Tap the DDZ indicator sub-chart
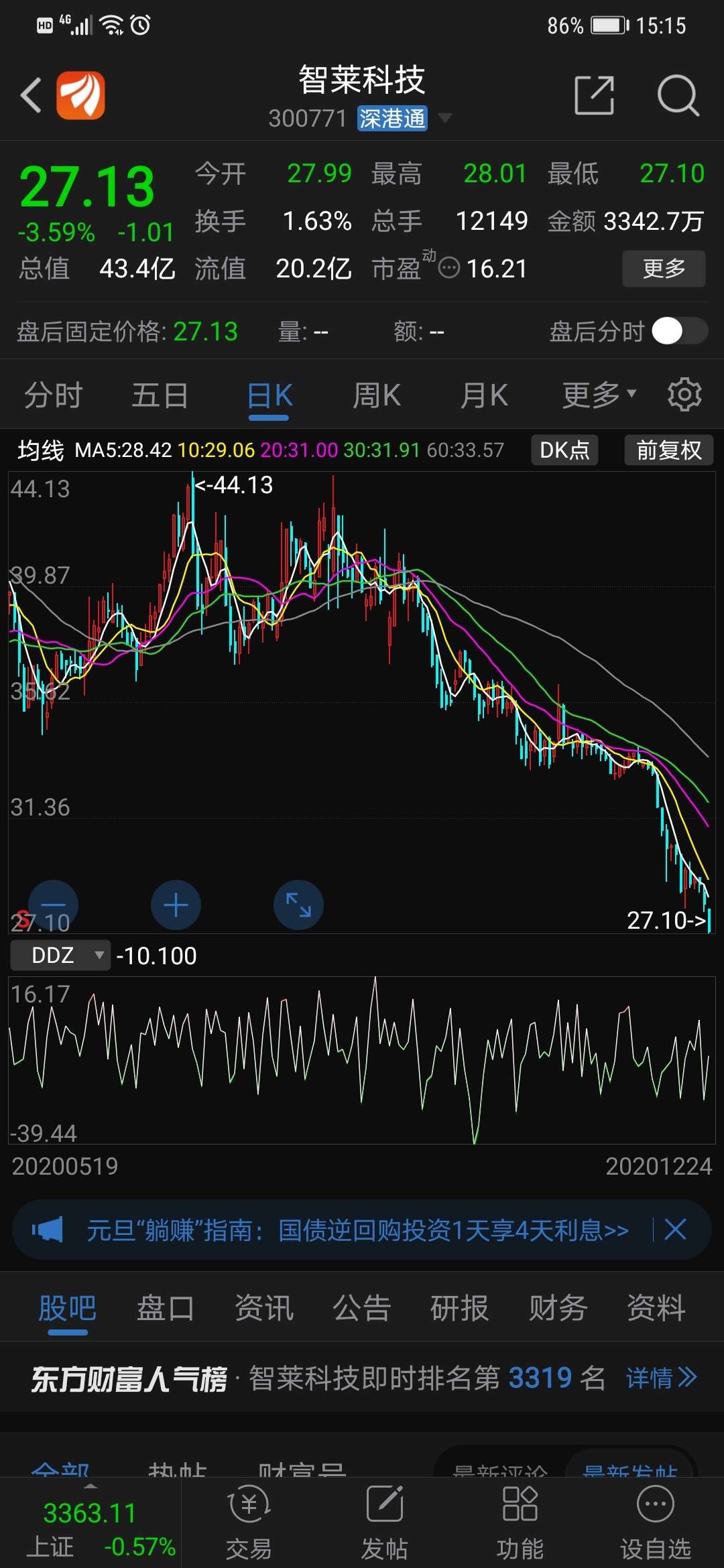 pyautogui.click(x=362, y=1059)
